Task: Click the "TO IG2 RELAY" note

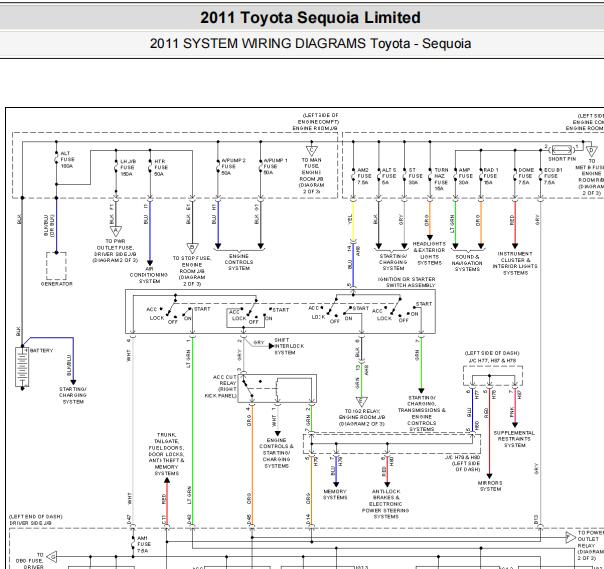Action: [x=361, y=418]
